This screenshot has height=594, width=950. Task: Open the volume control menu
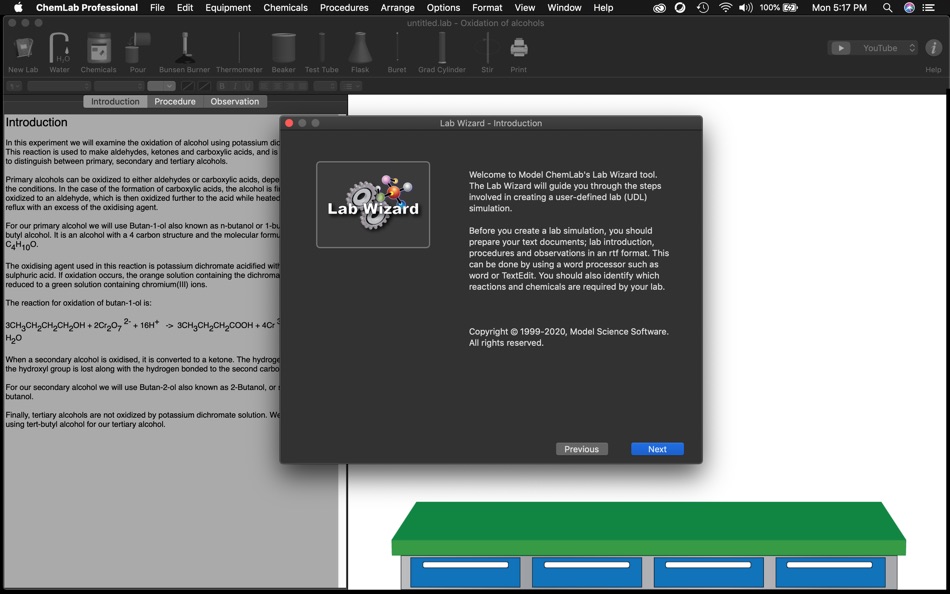coord(746,8)
